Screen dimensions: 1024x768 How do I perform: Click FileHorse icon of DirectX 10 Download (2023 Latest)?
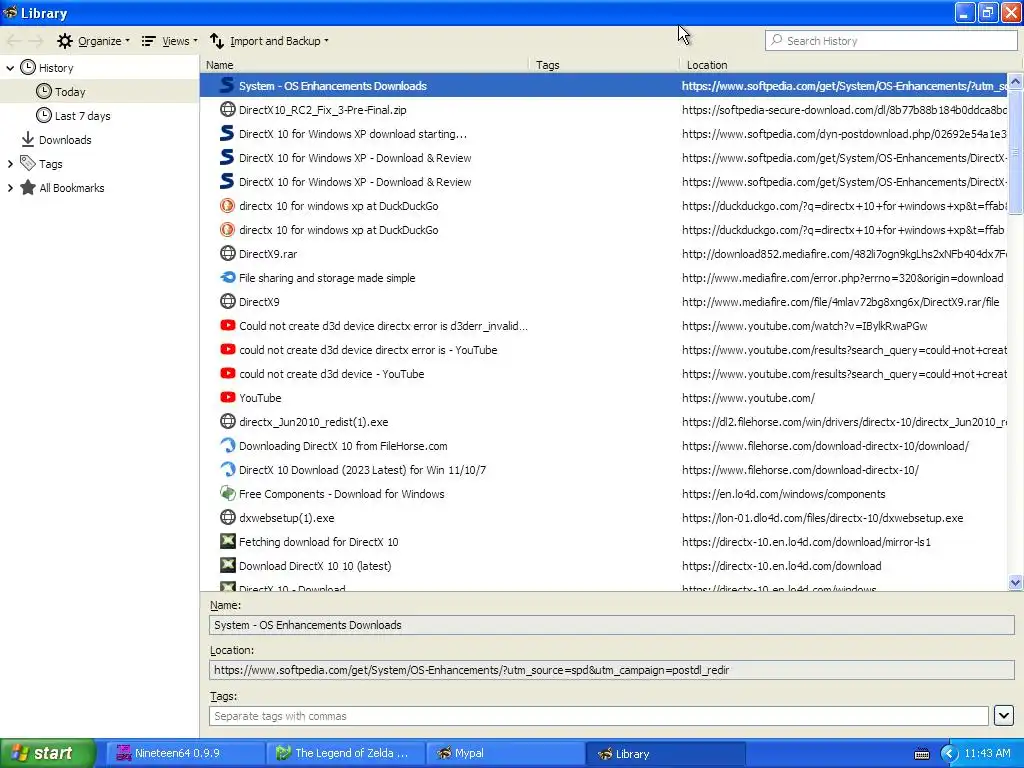(227, 470)
